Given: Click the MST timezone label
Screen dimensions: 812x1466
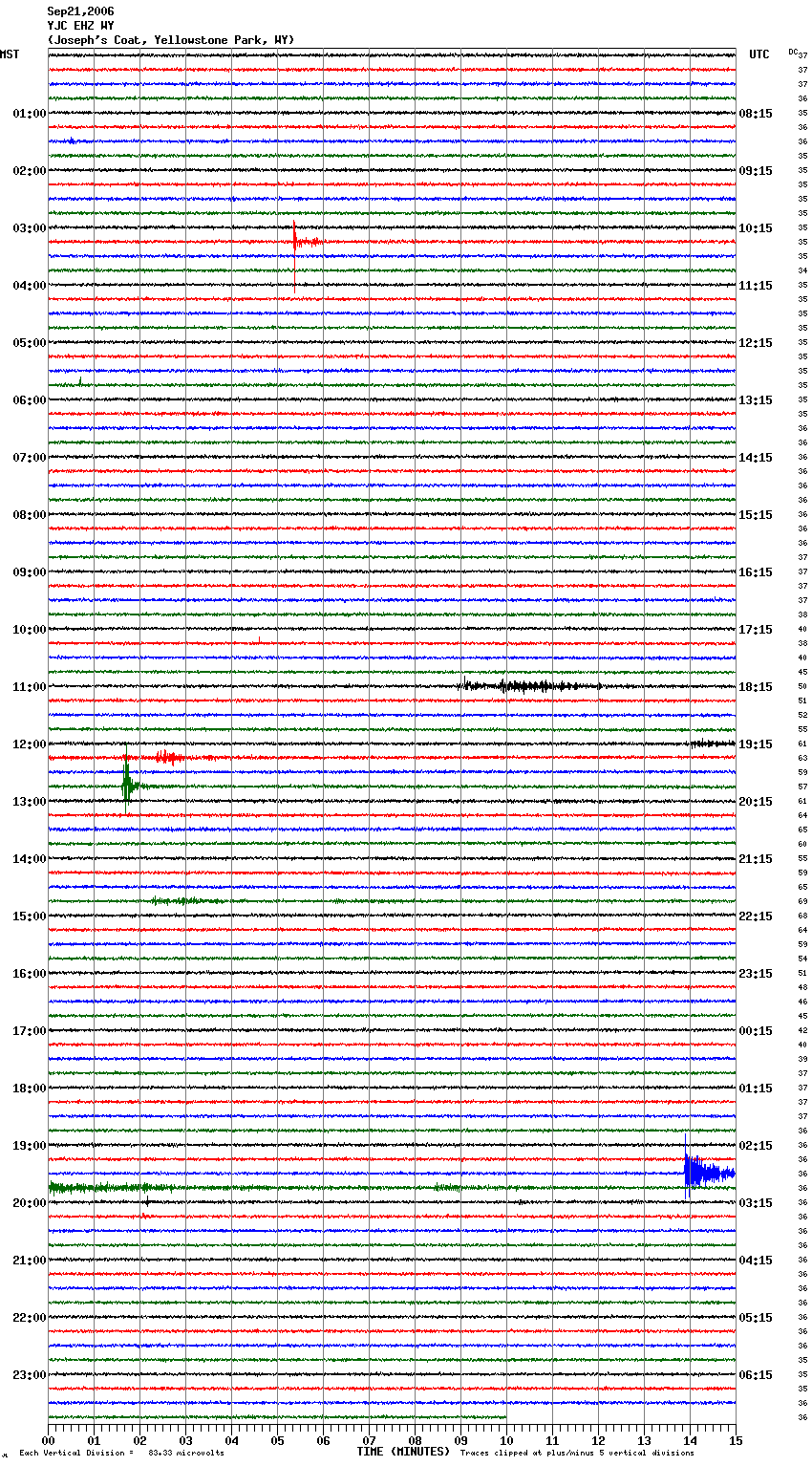Looking at the screenshot, I should click(x=10, y=54).
